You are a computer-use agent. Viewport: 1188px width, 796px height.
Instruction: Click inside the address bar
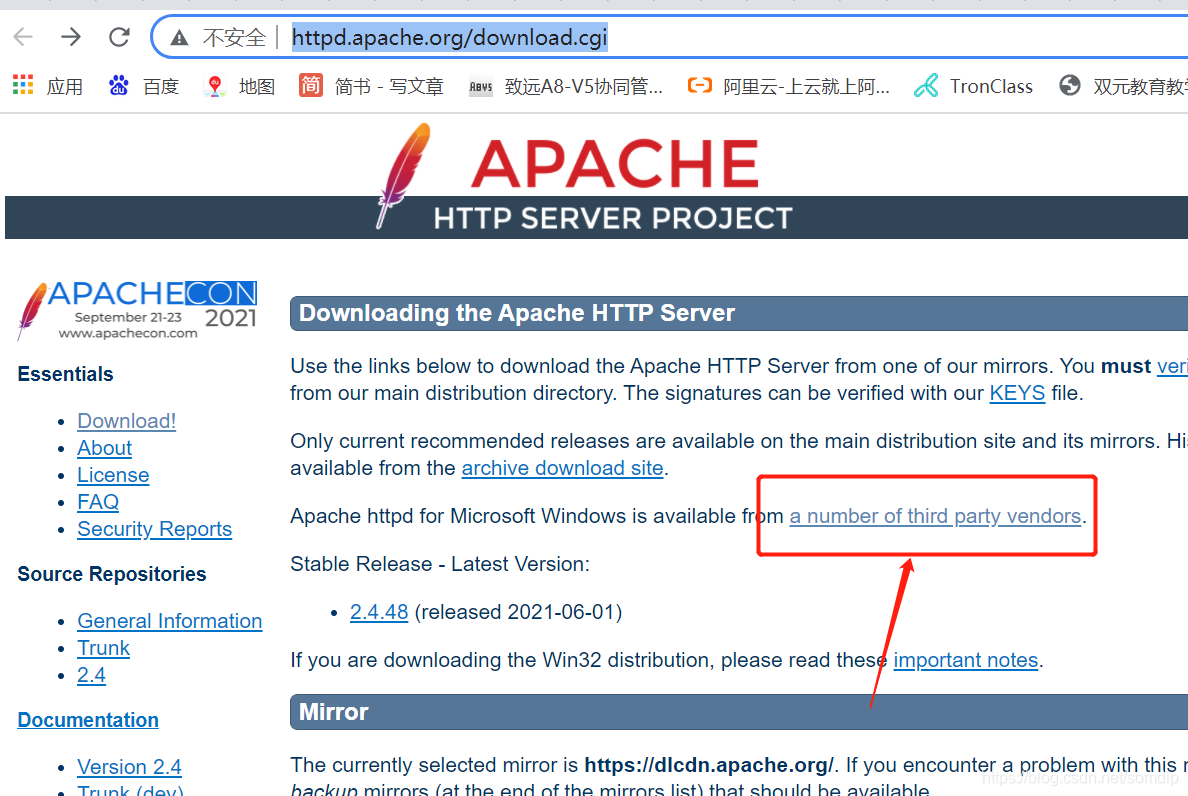point(449,37)
